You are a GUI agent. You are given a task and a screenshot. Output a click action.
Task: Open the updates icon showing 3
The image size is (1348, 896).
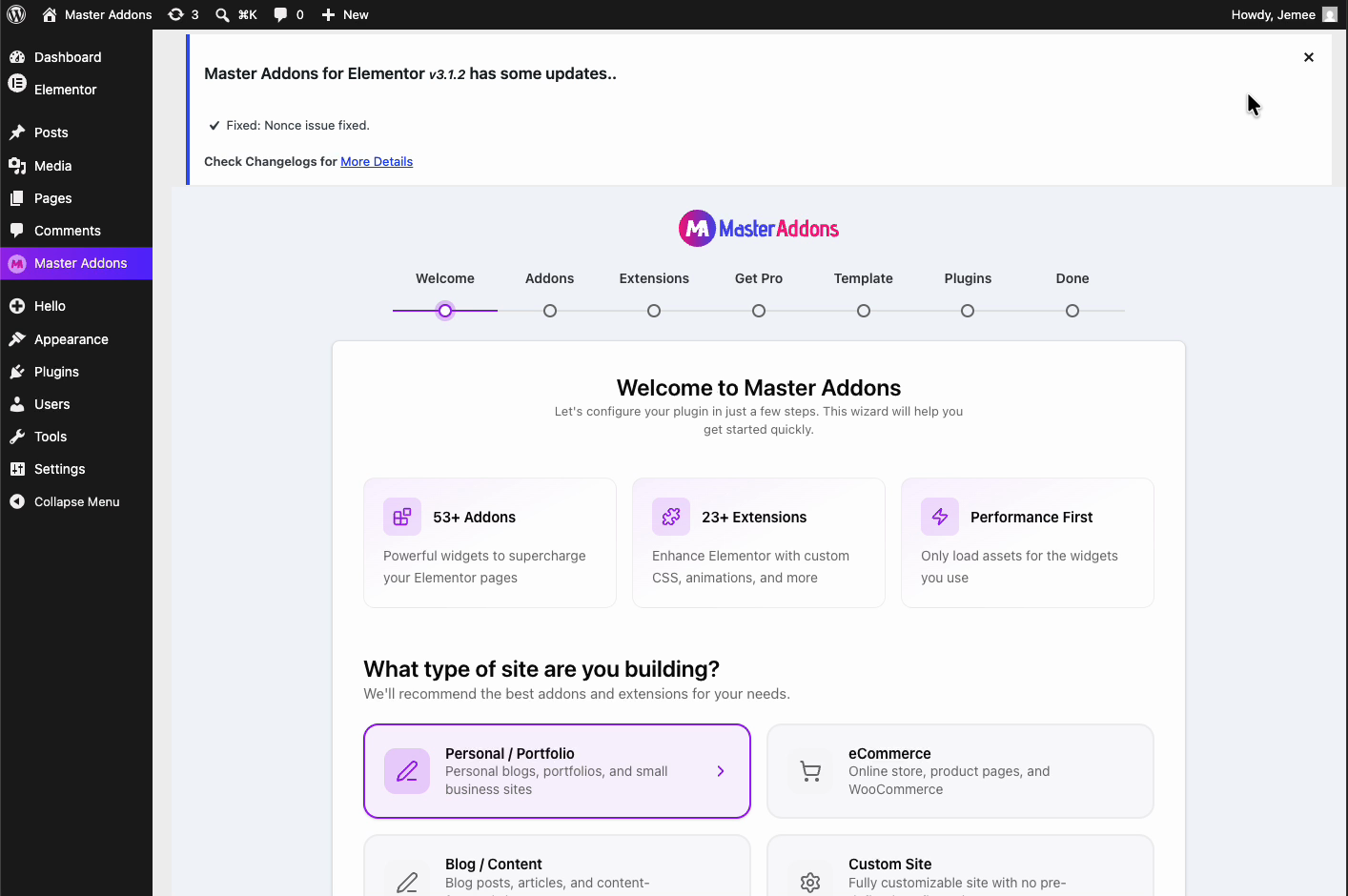point(175,14)
